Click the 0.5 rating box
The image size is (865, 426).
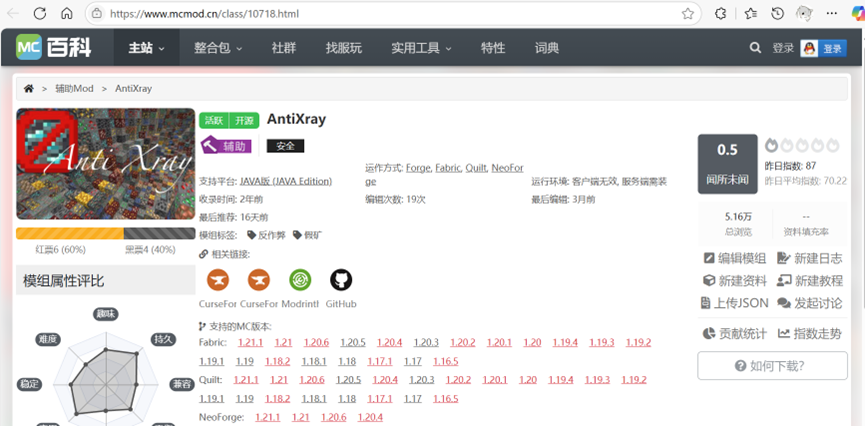727,164
